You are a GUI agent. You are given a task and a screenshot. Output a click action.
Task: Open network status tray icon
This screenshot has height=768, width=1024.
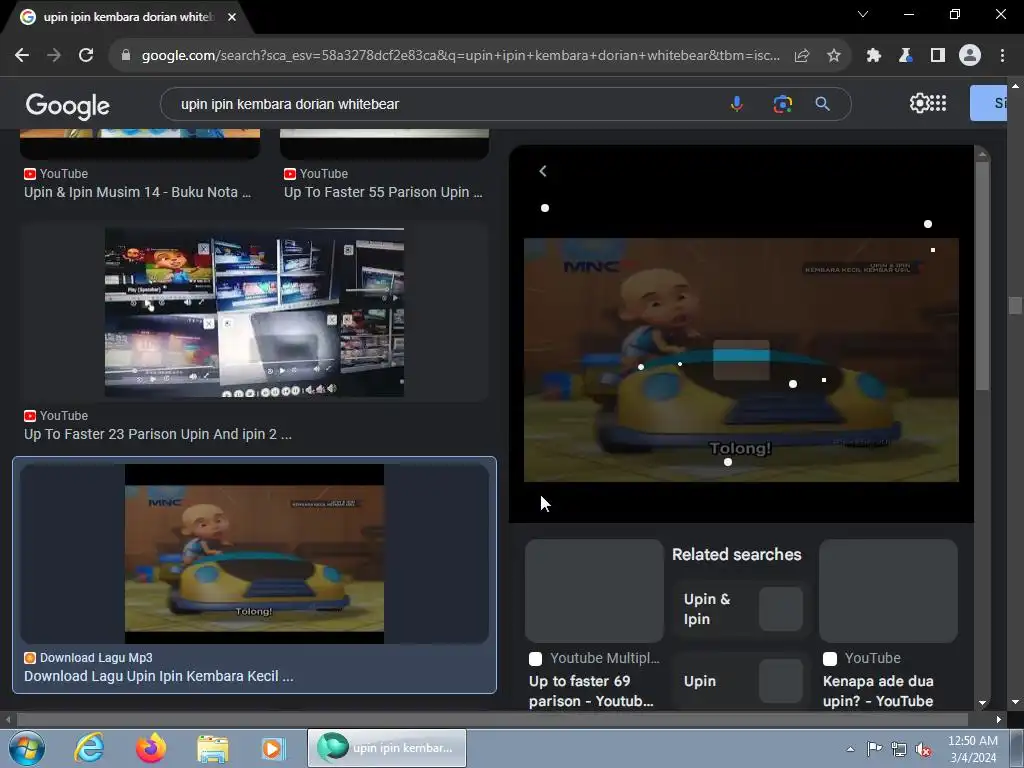pos(899,749)
